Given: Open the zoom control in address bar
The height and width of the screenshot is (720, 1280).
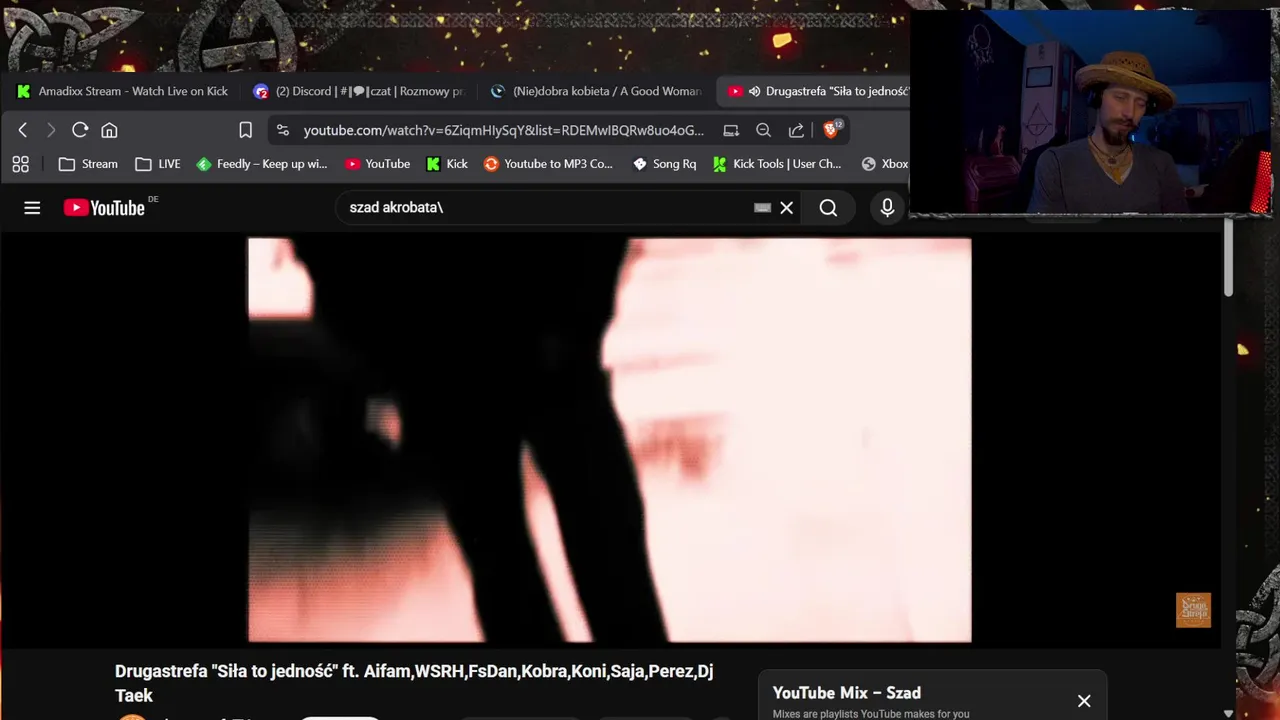Looking at the screenshot, I should point(763,130).
